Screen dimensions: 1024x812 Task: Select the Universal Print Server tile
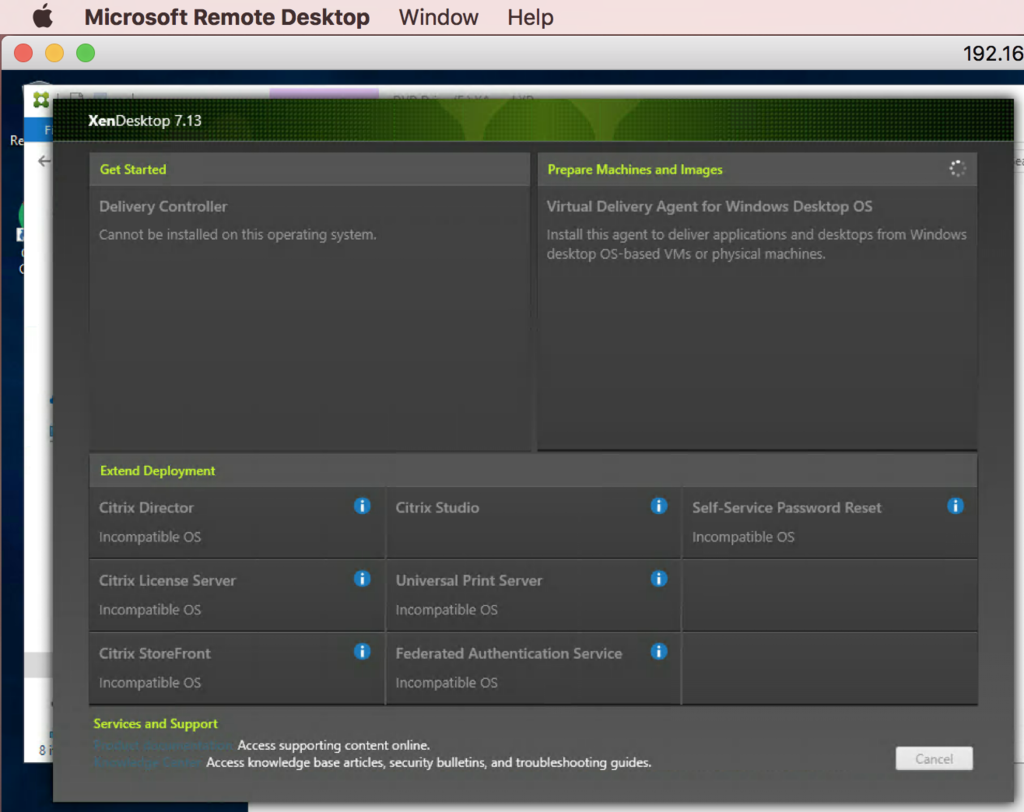point(533,595)
